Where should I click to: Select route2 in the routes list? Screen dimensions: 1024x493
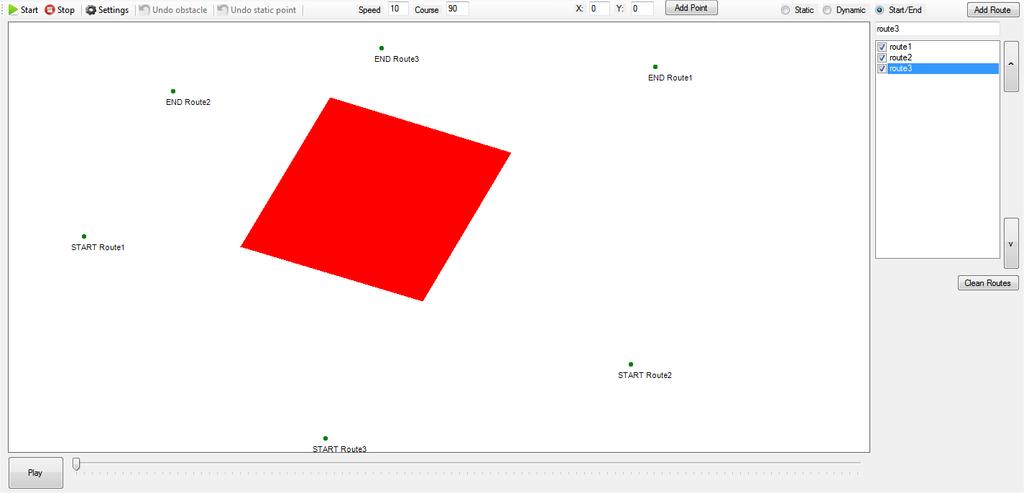click(x=901, y=57)
